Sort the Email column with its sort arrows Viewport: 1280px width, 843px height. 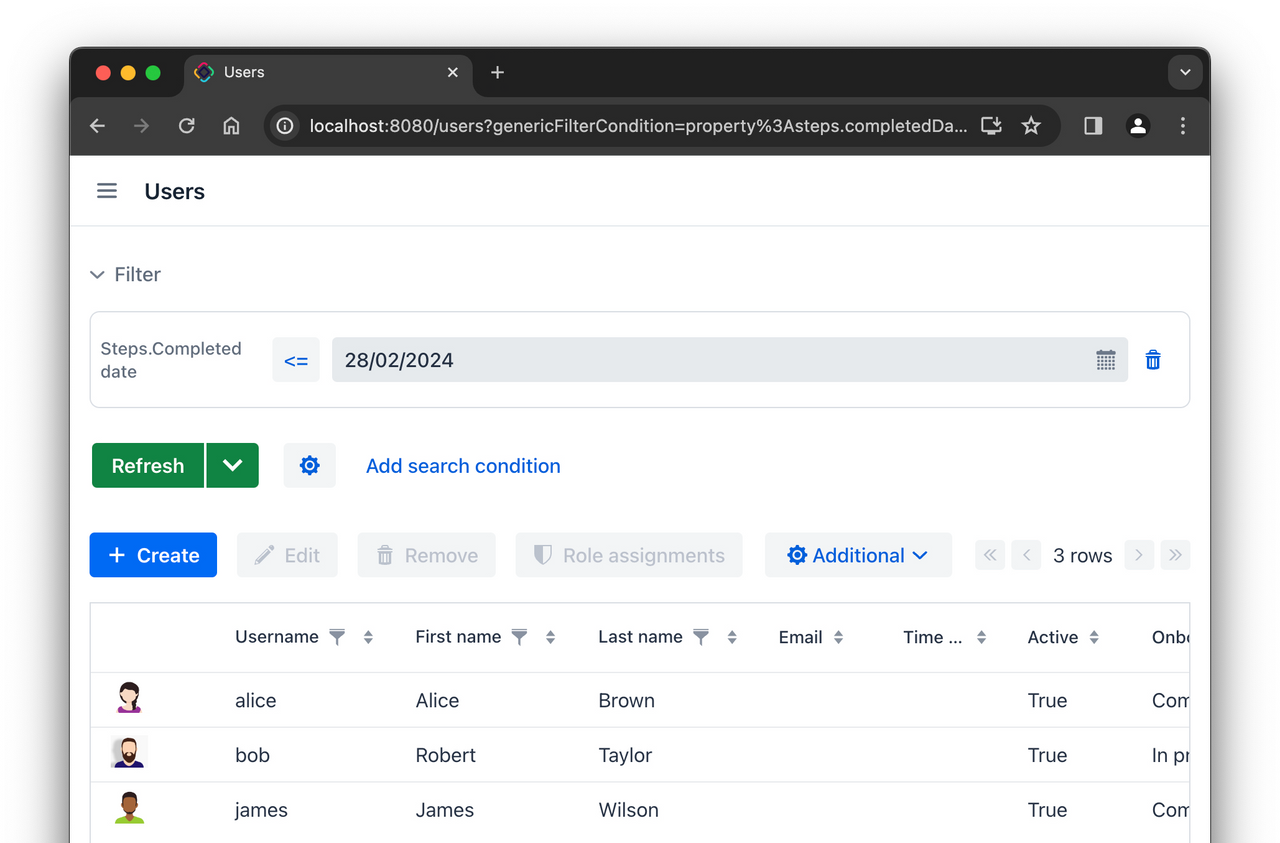coord(838,637)
